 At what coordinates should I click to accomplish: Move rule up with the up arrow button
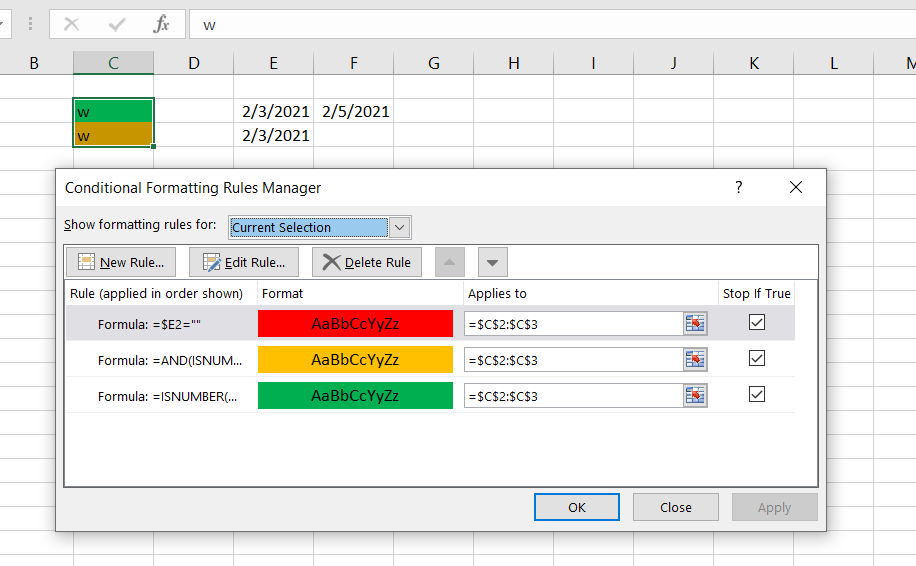[x=450, y=262]
